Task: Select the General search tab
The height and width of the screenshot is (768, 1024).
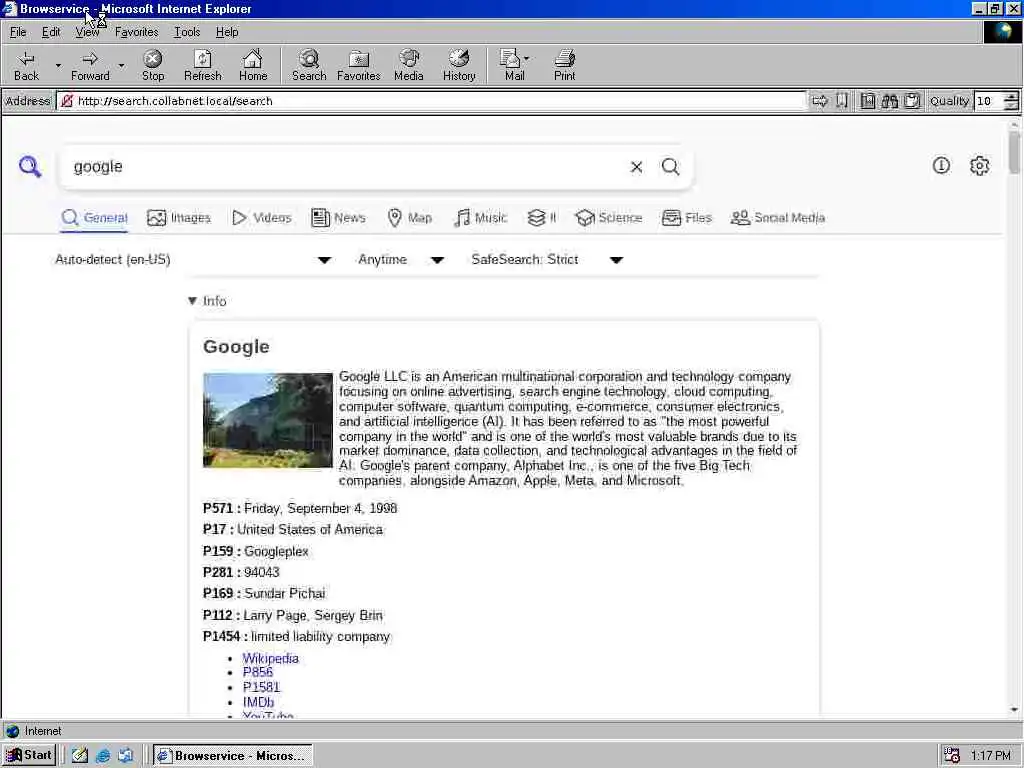Action: click(95, 217)
